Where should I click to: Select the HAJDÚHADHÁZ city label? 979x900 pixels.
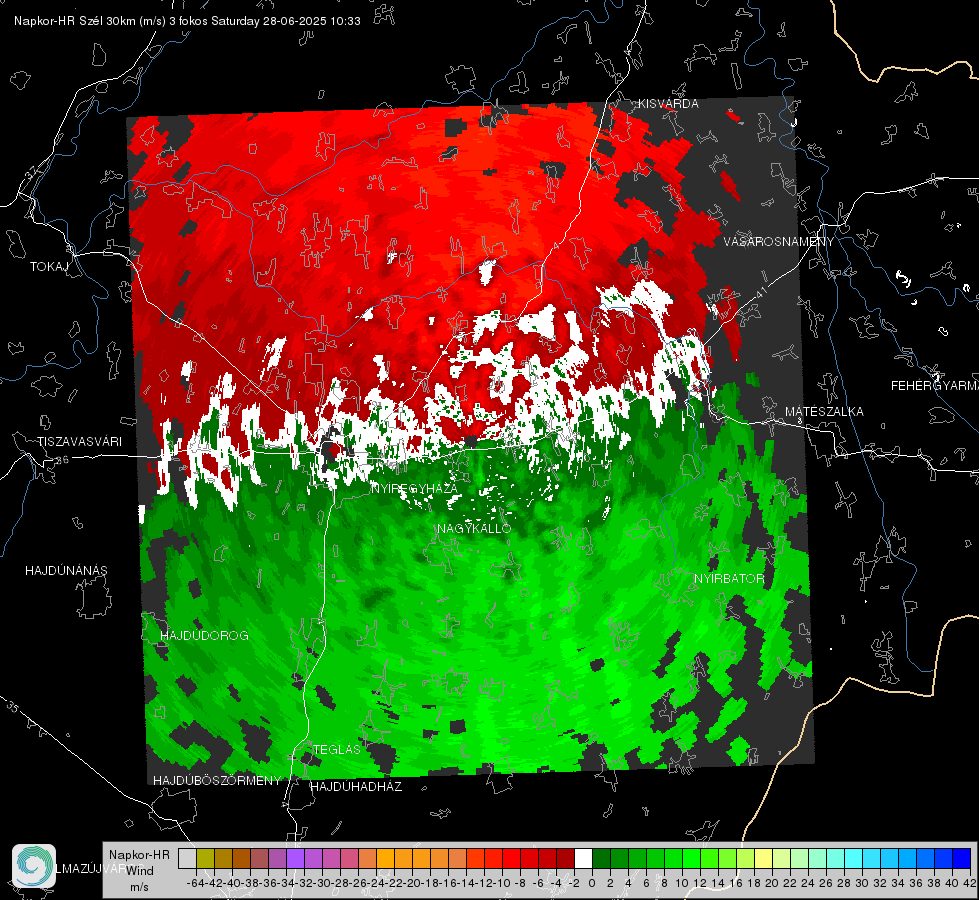tap(356, 787)
